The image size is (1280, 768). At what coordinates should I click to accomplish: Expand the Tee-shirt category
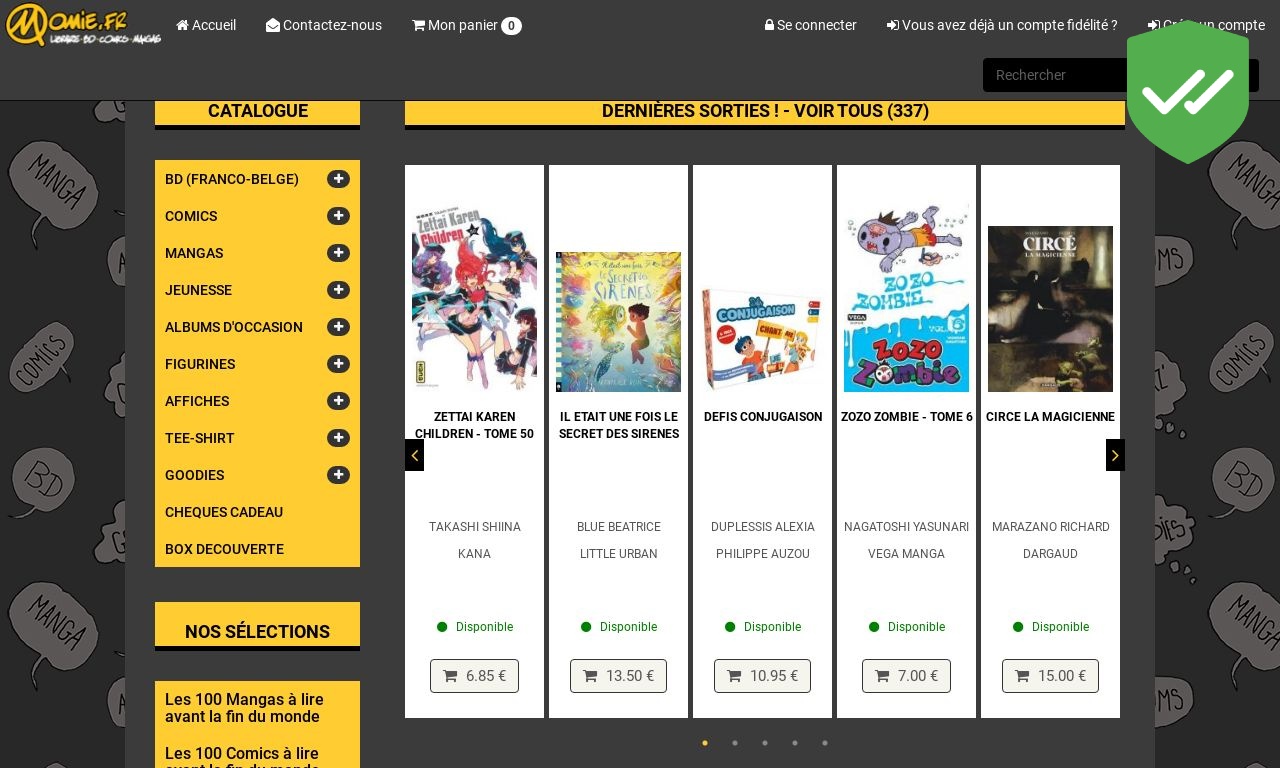coord(338,438)
